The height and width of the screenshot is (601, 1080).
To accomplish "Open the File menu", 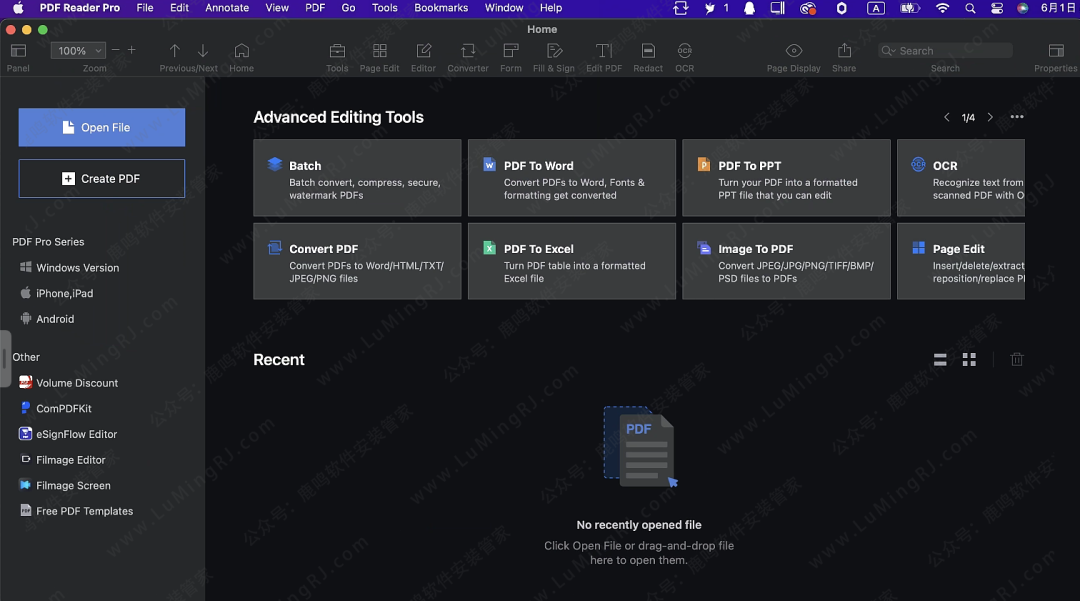I will pos(145,8).
